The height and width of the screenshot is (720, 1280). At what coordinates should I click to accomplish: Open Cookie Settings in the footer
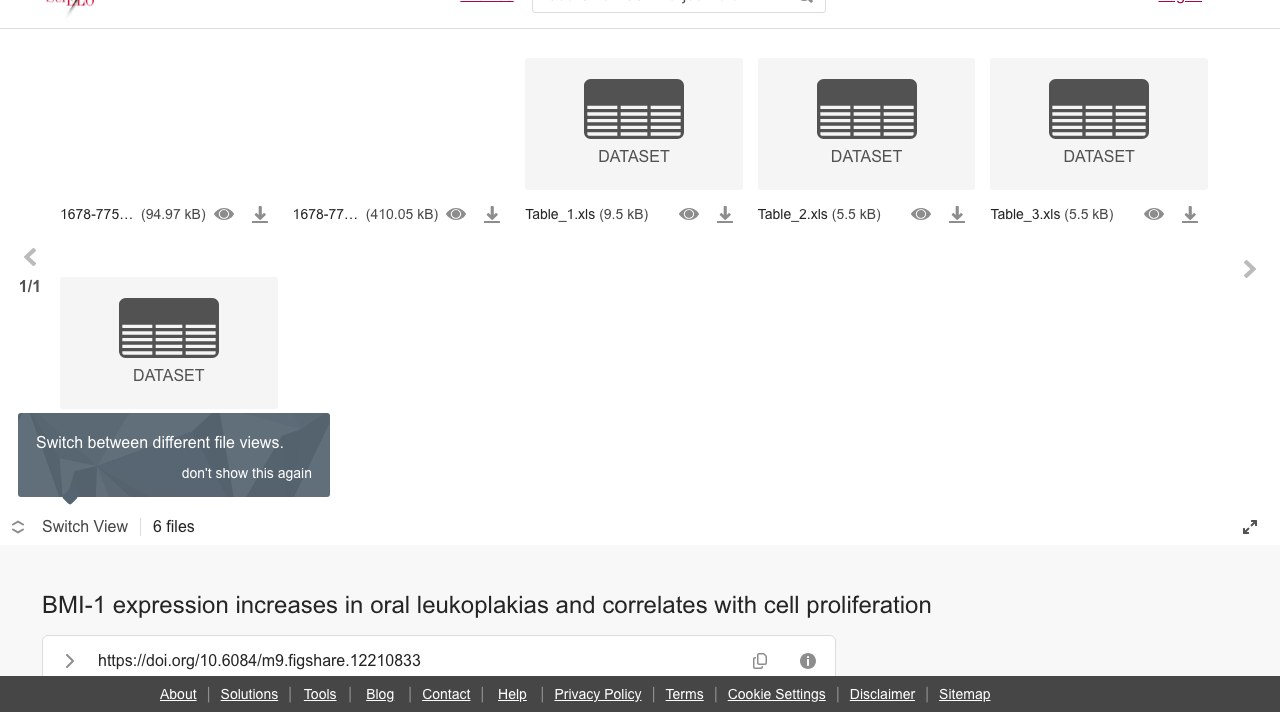(x=777, y=694)
